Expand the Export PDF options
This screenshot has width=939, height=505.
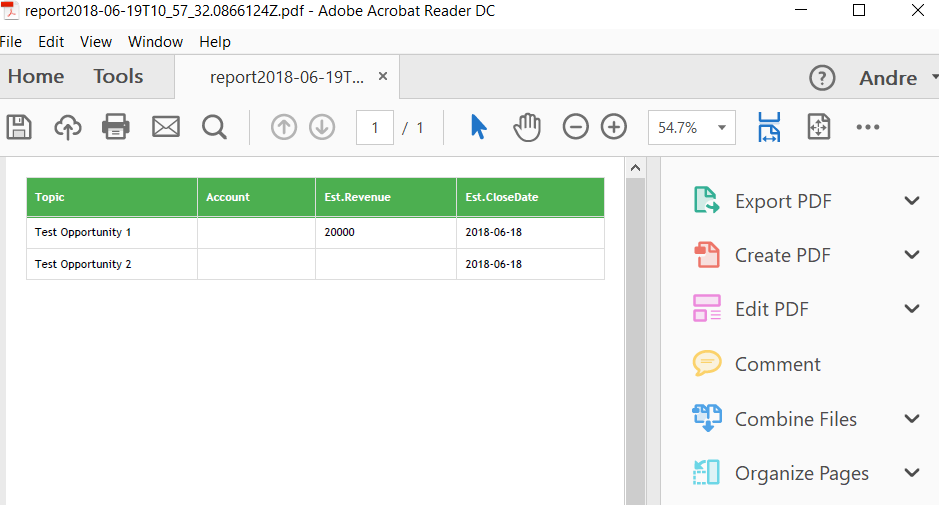[911, 201]
